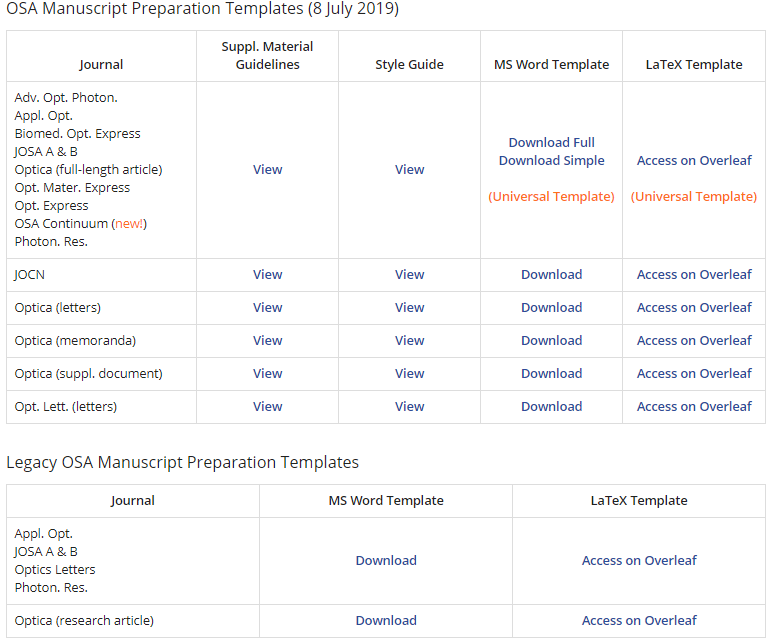
Task: Click Download Simple MS Word template link
Action: pyautogui.click(x=551, y=160)
